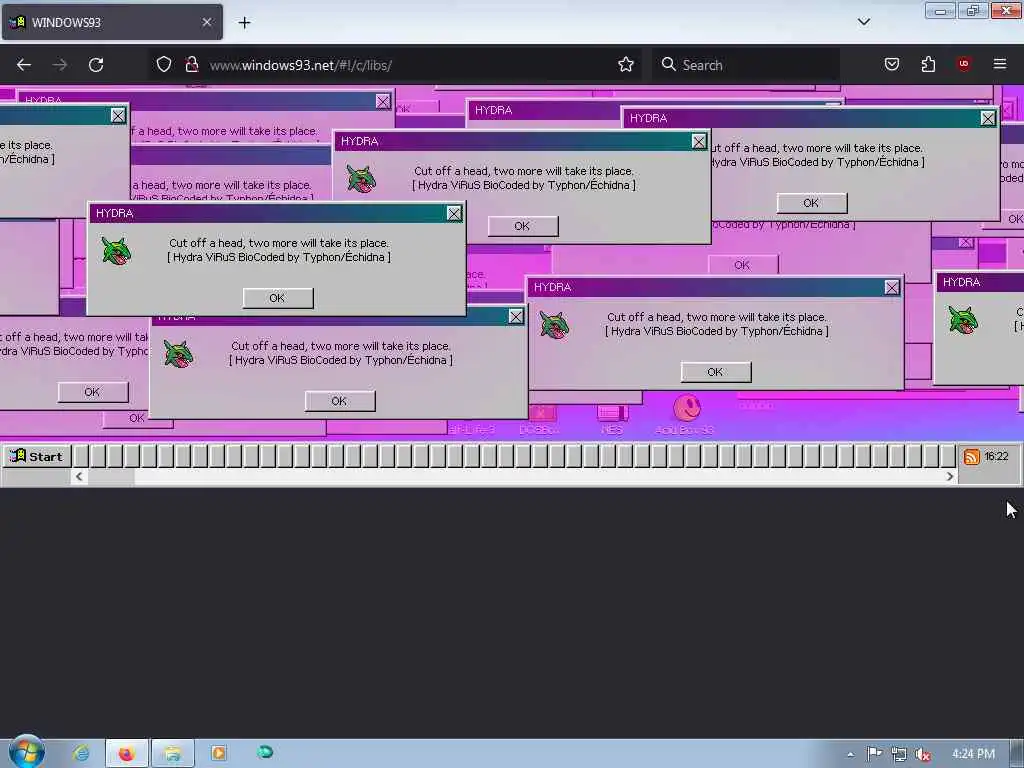The image size is (1024, 768).
Task: Click the Windows93 clock showing 16:22
Action: (996, 456)
